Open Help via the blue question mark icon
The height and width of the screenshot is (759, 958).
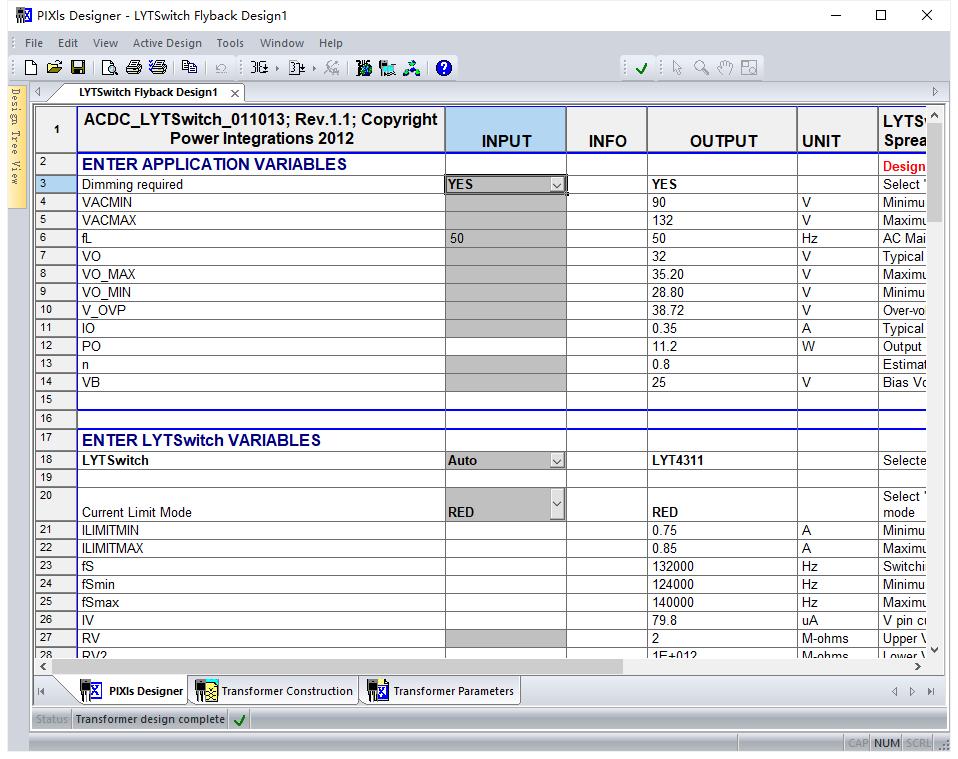pyautogui.click(x=444, y=68)
